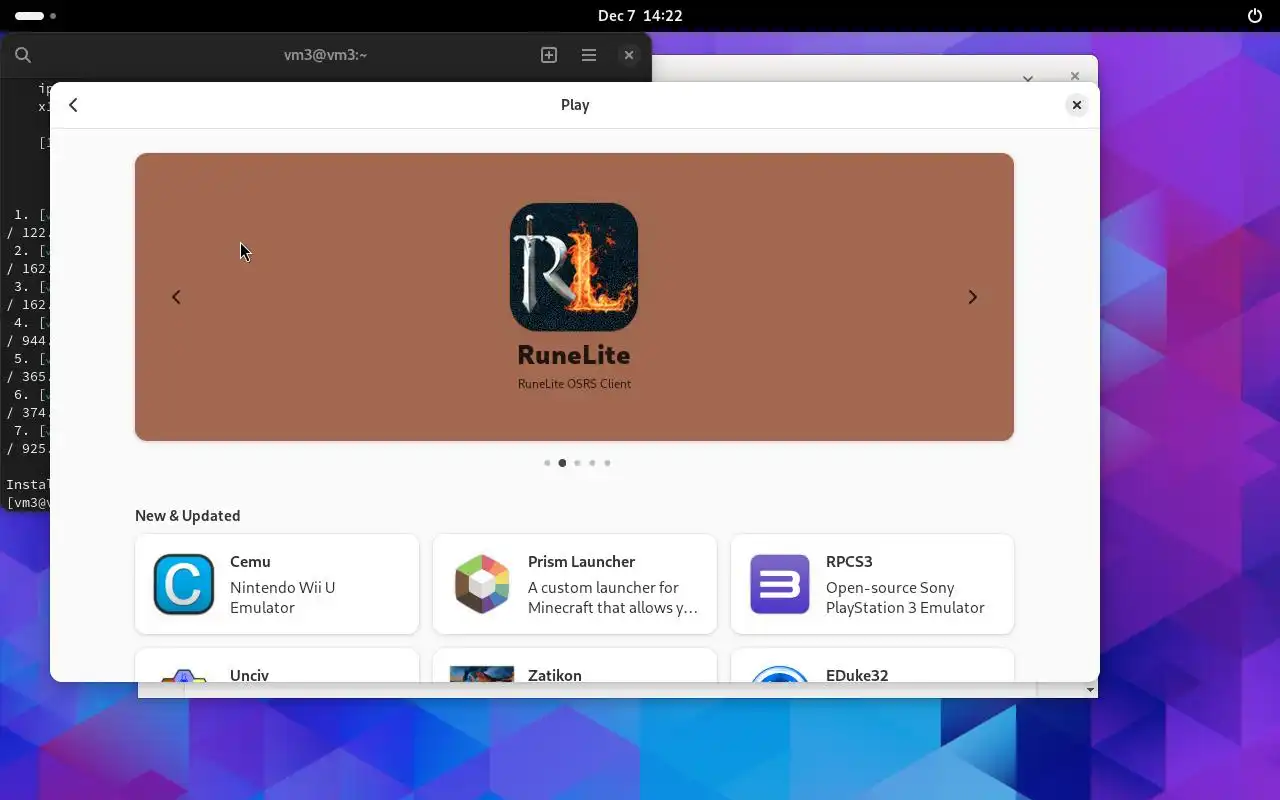The image size is (1280, 800).
Task: Open a new tab in terminal window
Action: (x=549, y=55)
